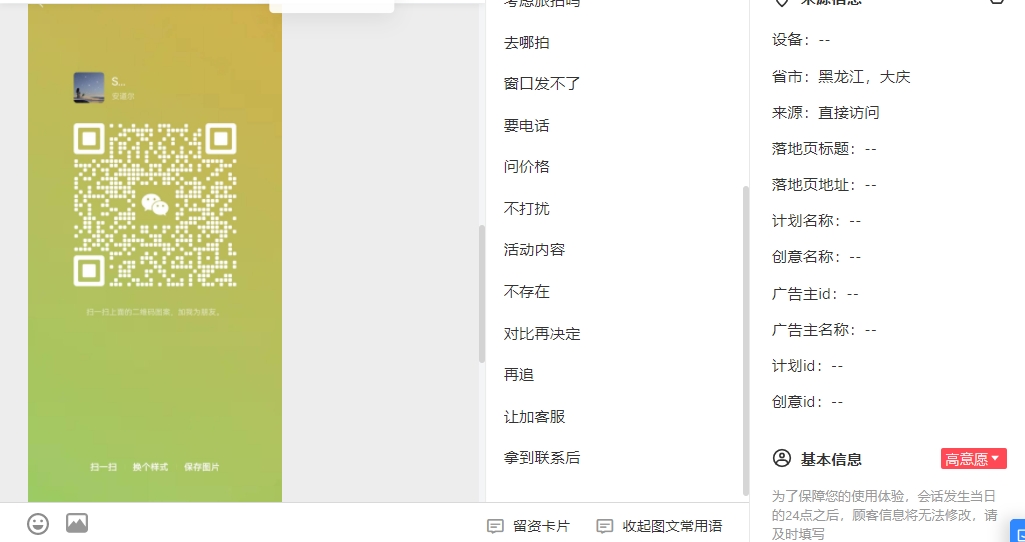Click the WeChat QR code image

pyautogui.click(x=155, y=205)
